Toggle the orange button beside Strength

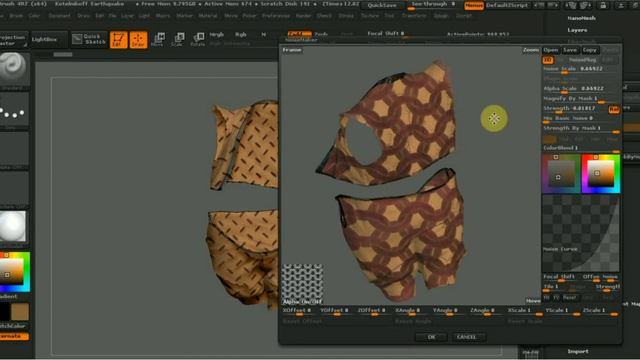[x=613, y=109]
